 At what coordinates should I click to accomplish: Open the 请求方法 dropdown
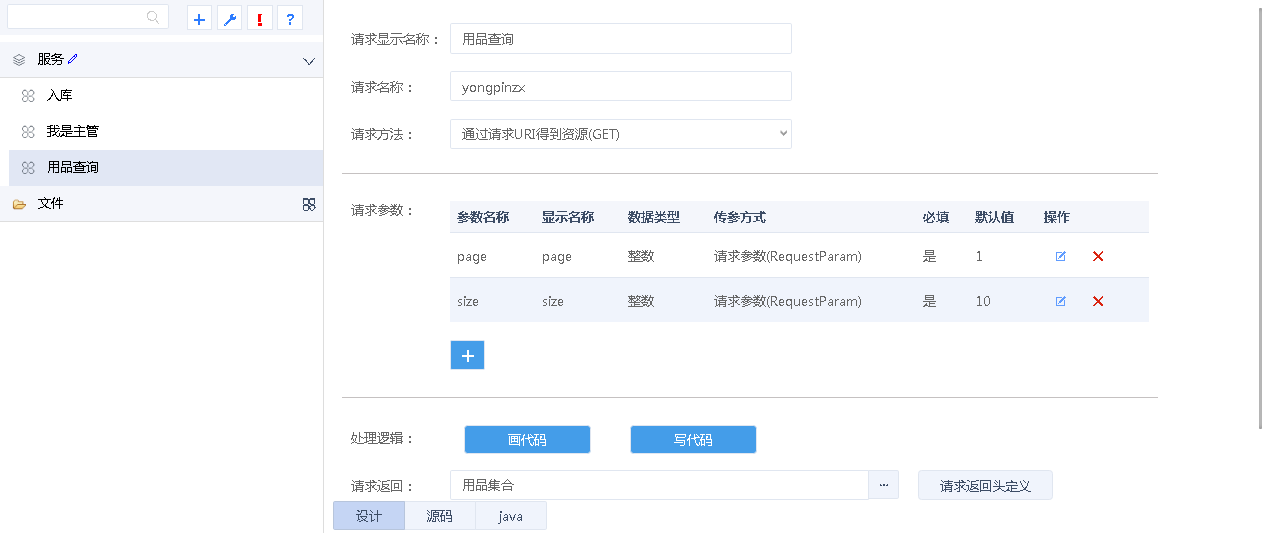click(620, 134)
